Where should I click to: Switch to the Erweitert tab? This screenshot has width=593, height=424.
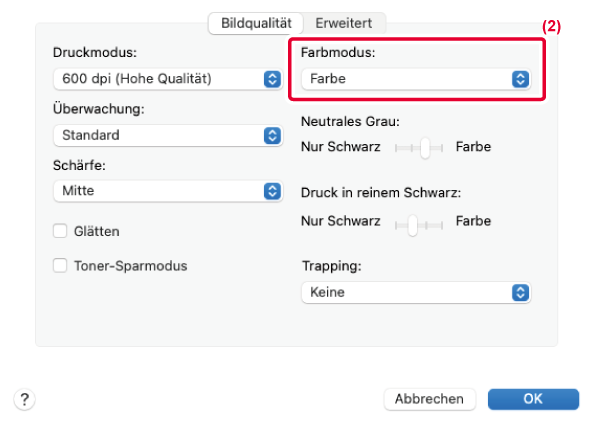(344, 23)
